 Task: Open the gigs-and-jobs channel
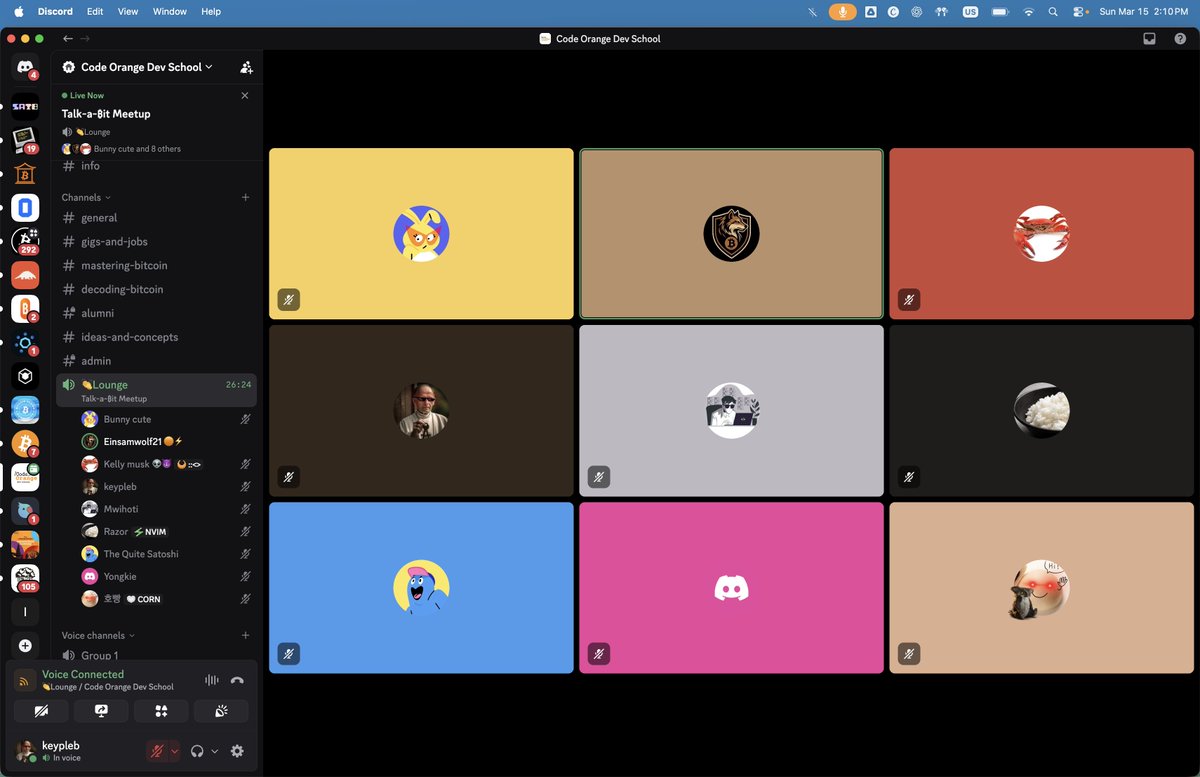pyautogui.click(x=156, y=242)
